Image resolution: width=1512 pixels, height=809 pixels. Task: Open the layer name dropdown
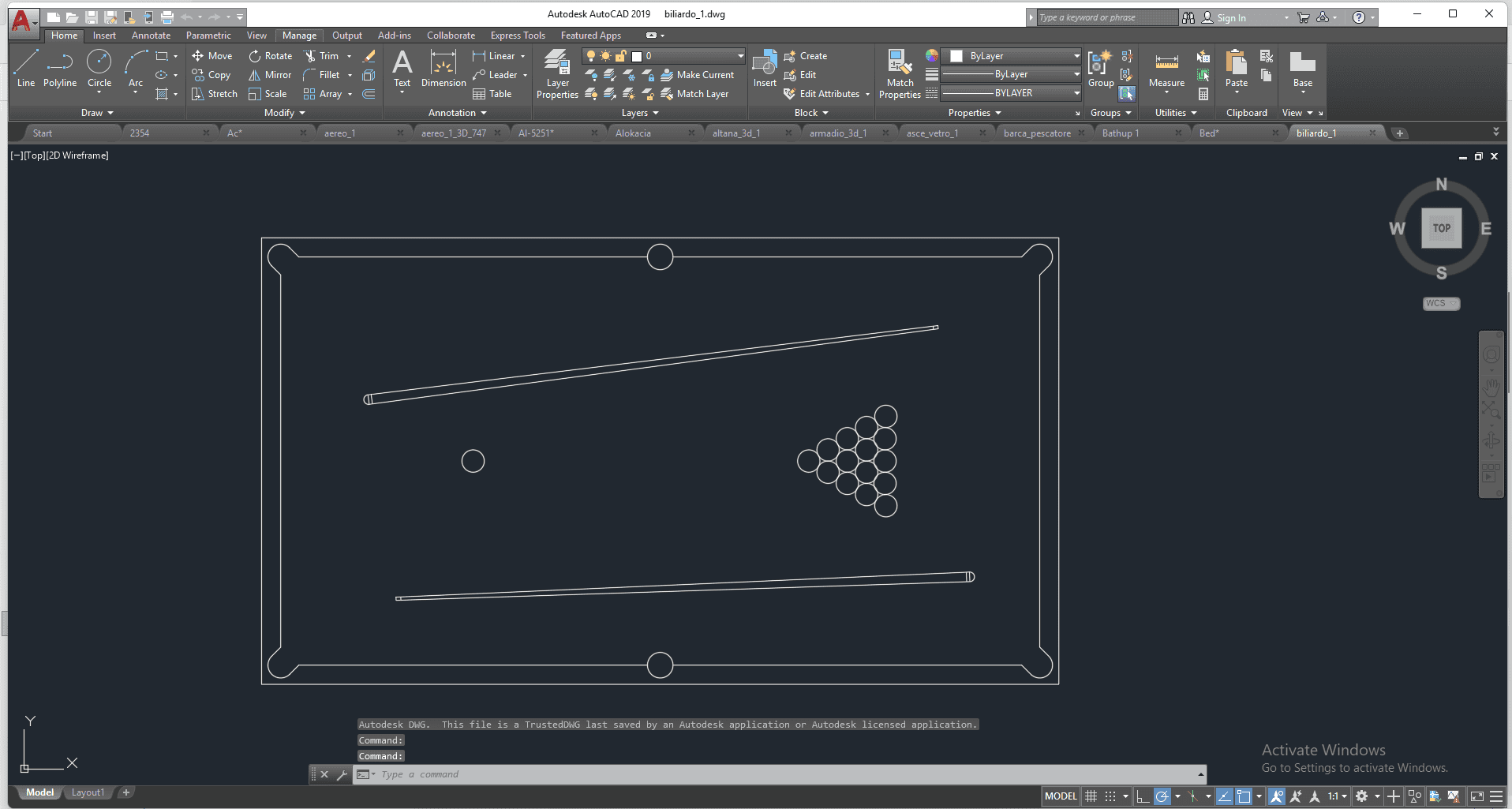click(740, 56)
